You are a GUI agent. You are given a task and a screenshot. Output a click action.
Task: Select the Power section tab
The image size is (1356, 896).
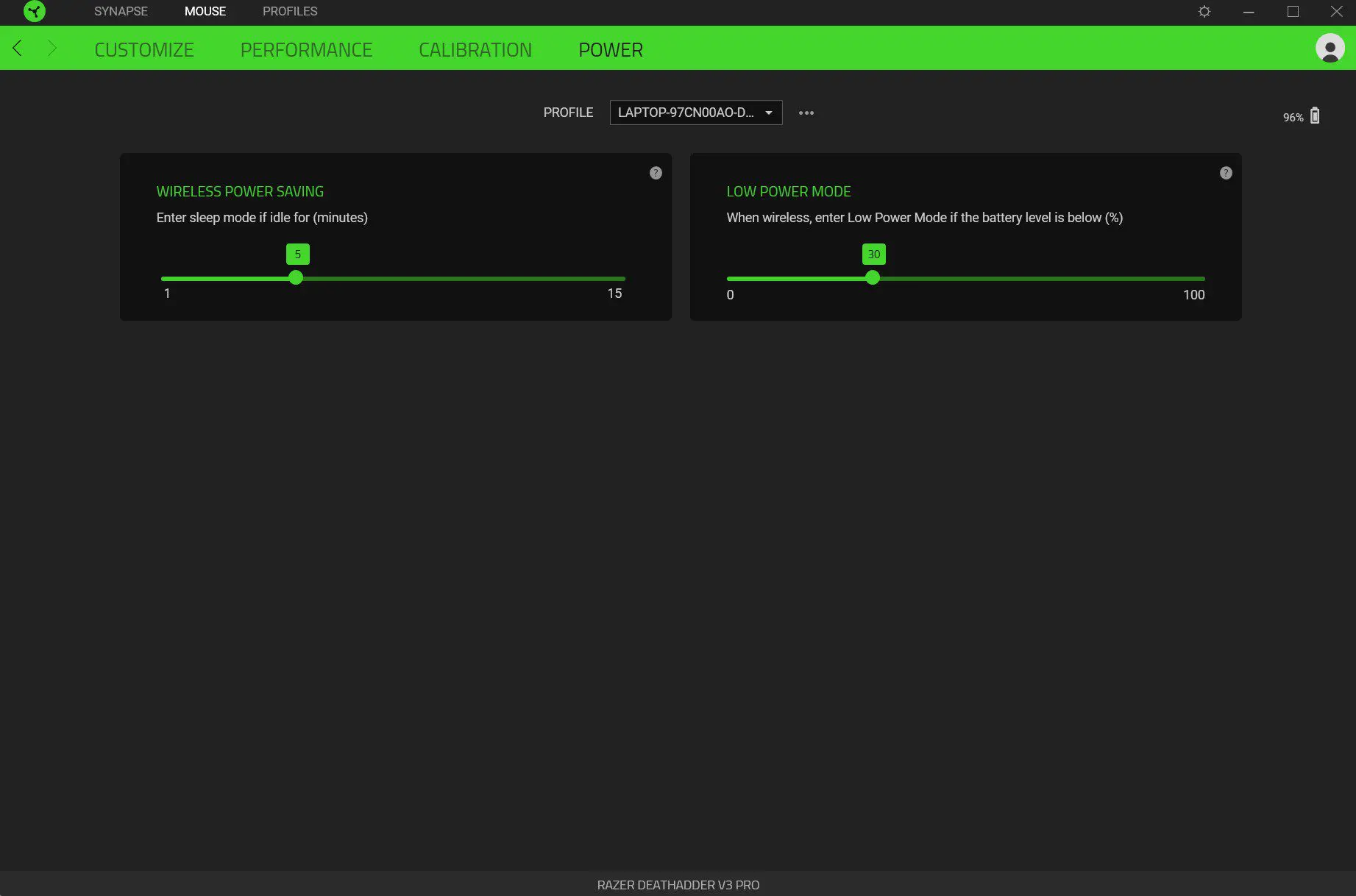pos(611,49)
